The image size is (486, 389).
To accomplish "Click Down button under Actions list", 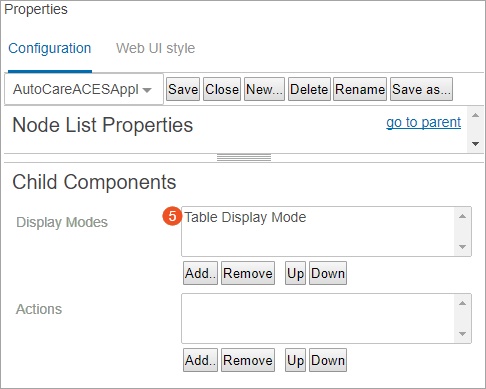I will [328, 360].
